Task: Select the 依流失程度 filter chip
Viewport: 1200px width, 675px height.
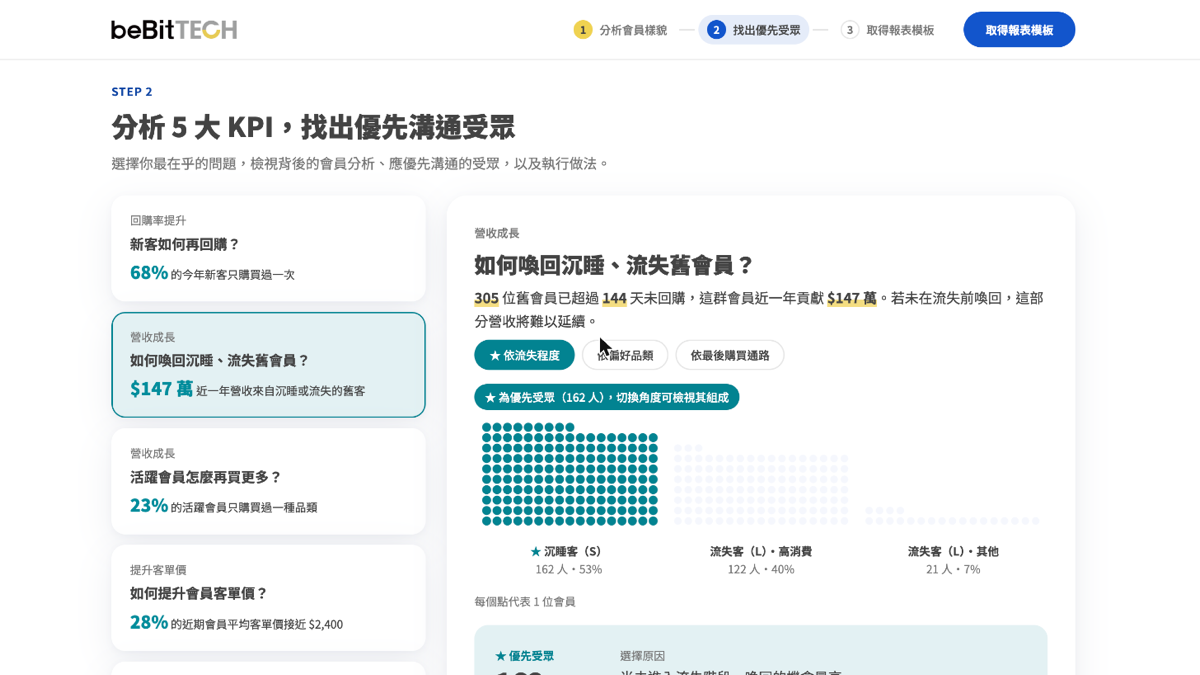Action: point(524,355)
